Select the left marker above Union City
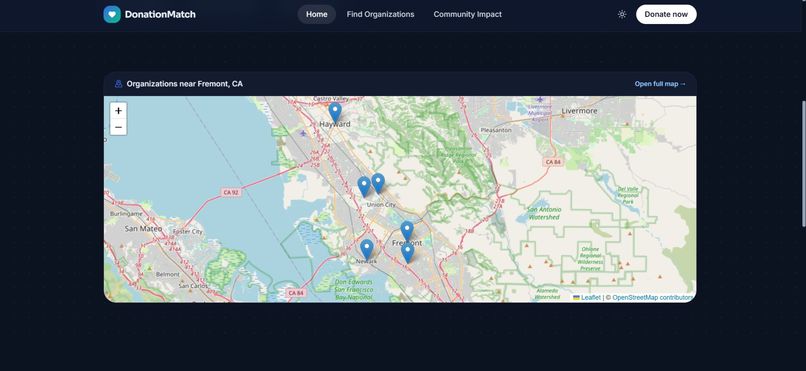 click(x=364, y=187)
